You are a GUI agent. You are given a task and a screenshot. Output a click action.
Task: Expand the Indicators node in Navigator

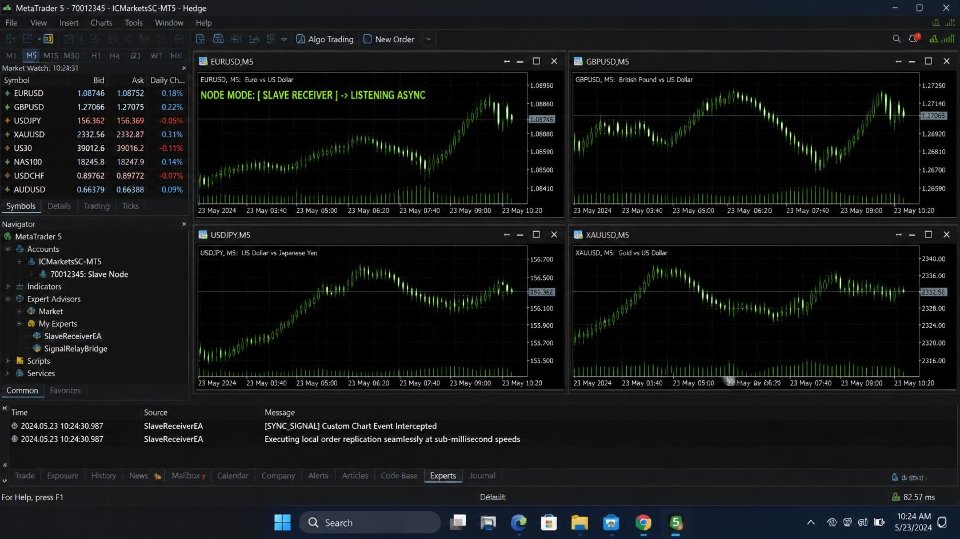tap(8, 287)
